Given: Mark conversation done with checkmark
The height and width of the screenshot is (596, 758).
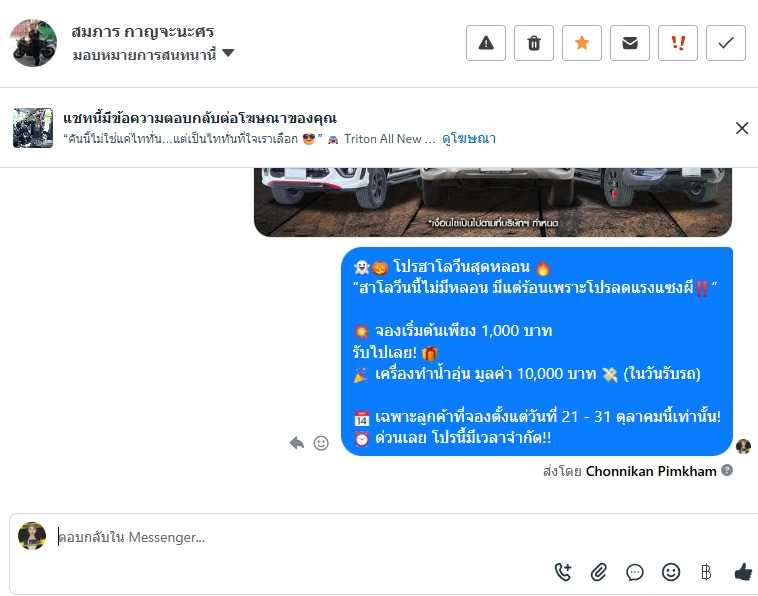Looking at the screenshot, I should click(x=726, y=43).
